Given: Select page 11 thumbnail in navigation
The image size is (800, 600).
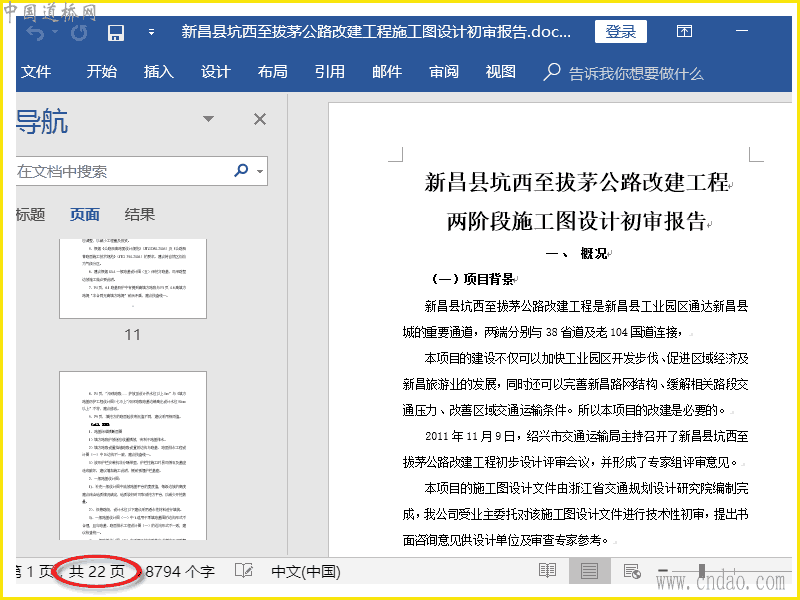Looking at the screenshot, I should (132, 278).
